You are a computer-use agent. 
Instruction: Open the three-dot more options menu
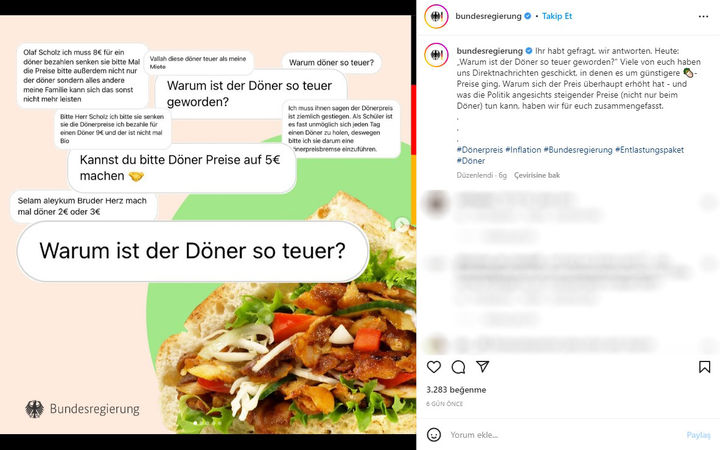pyautogui.click(x=703, y=17)
